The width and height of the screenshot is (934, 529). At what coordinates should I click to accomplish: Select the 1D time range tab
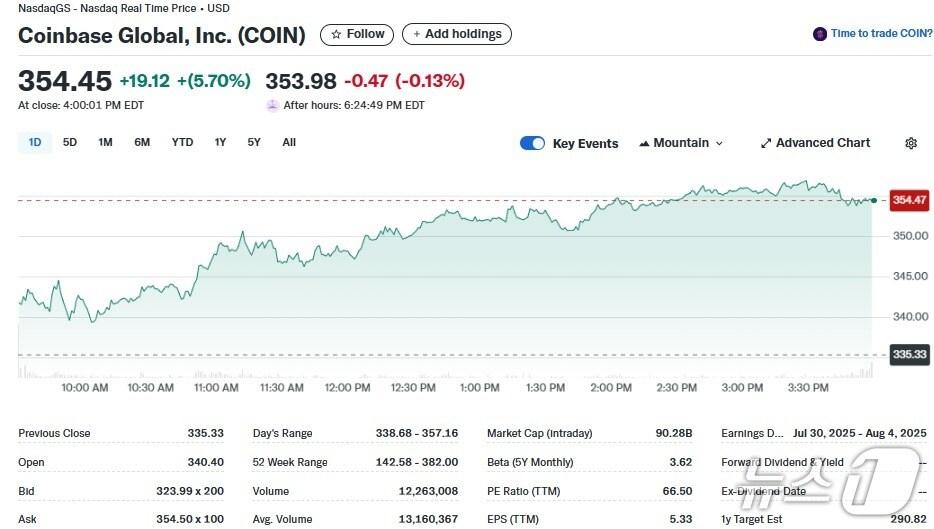tap(35, 142)
